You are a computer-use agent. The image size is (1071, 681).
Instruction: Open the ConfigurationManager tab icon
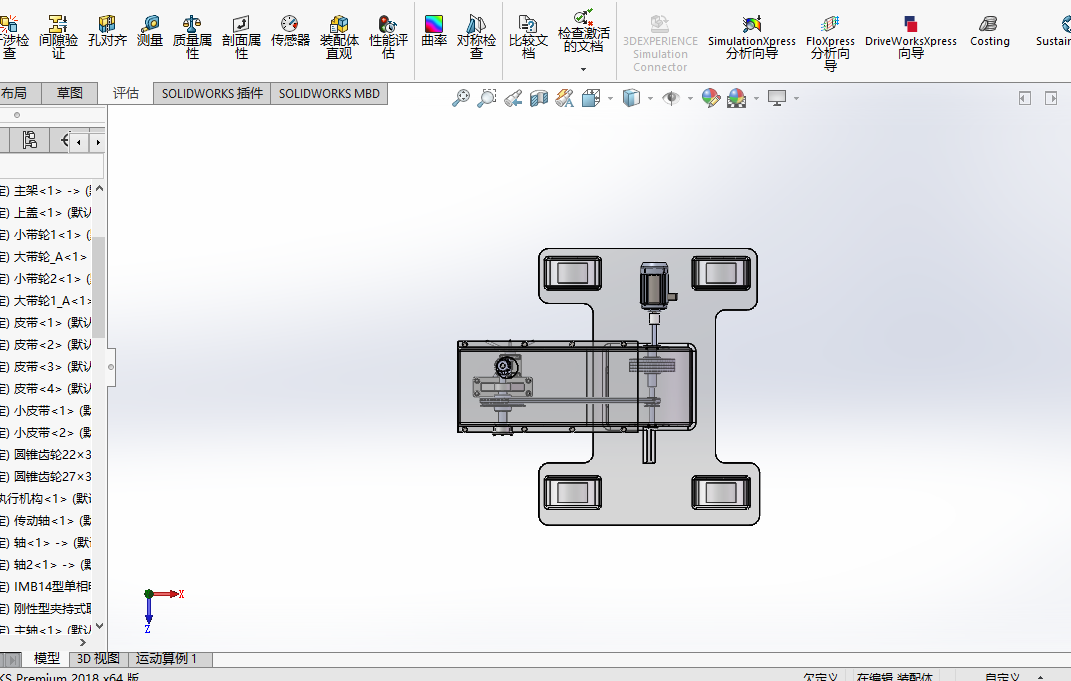(x=29, y=140)
